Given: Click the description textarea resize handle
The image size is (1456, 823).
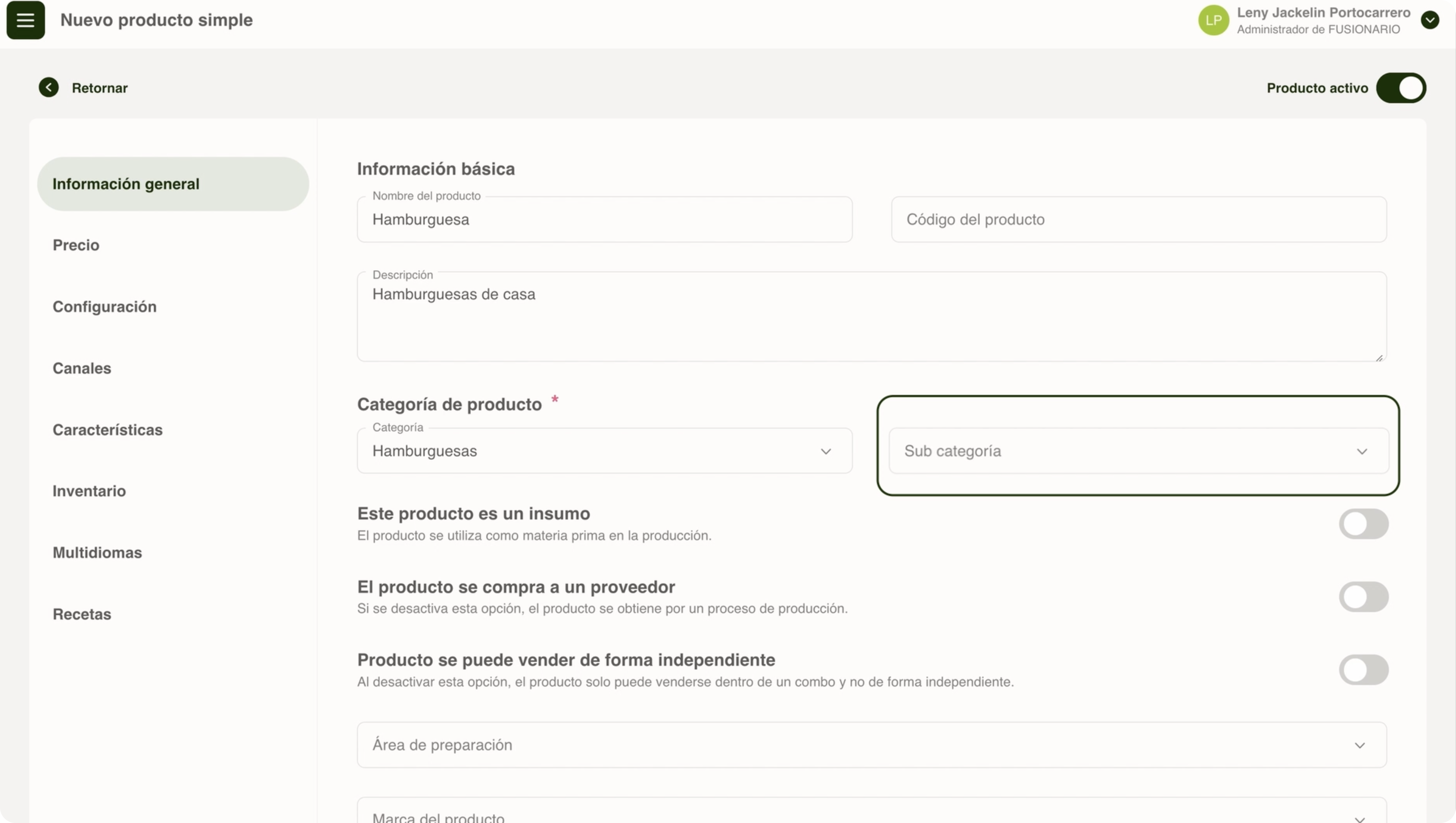Looking at the screenshot, I should pyautogui.click(x=1379, y=358).
